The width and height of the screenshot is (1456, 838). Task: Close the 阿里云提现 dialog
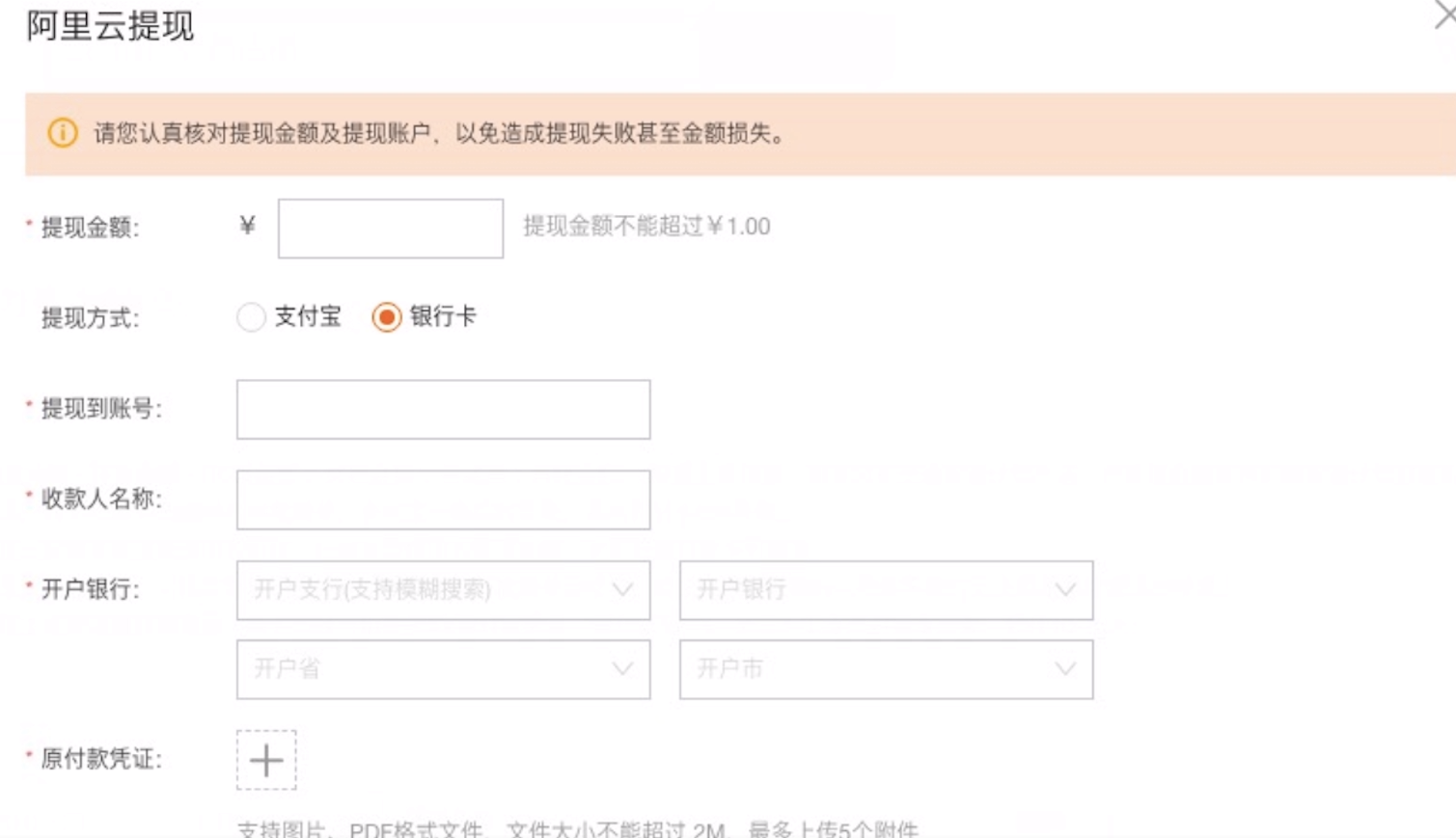[x=1443, y=15]
